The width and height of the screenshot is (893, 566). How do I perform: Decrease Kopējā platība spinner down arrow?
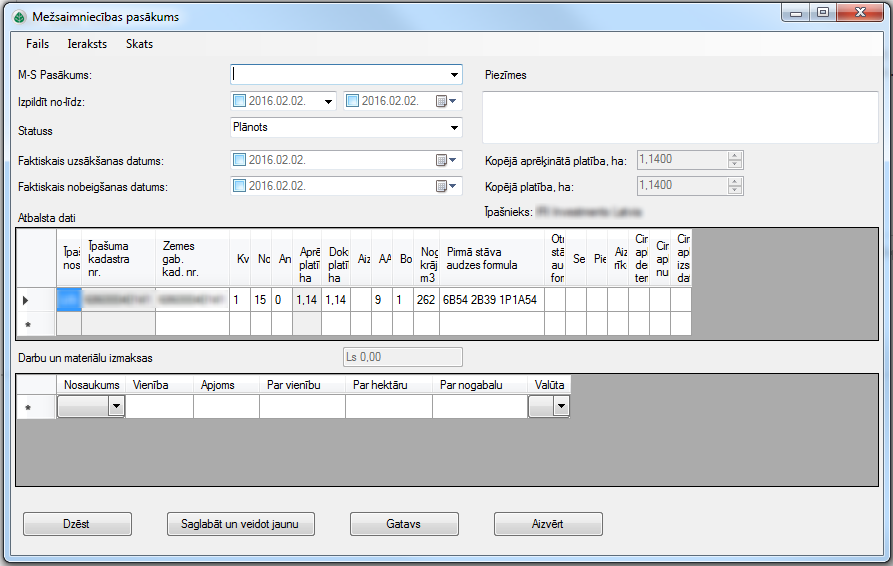tap(735, 190)
